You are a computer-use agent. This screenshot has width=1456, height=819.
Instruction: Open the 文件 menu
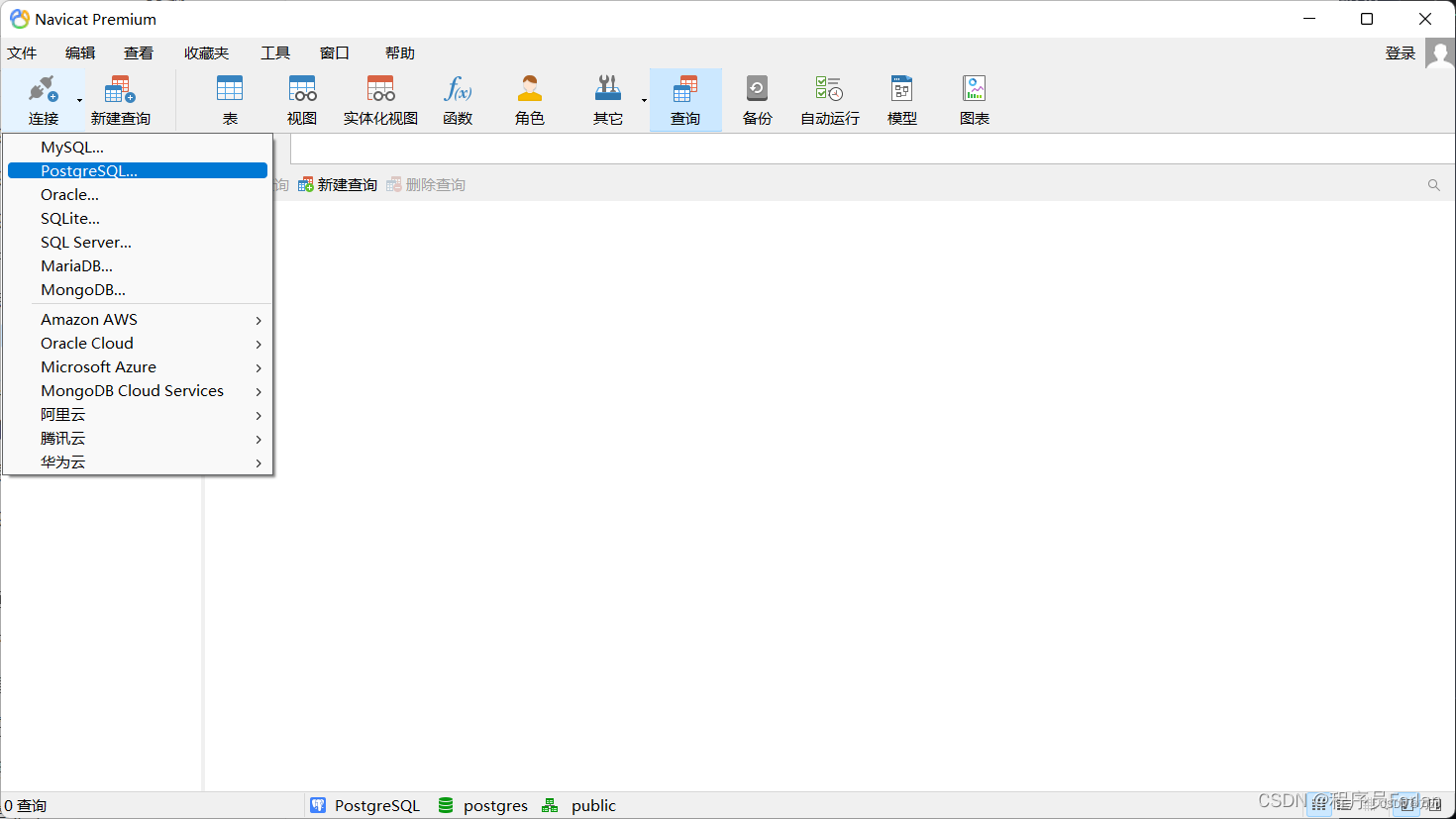(22, 53)
